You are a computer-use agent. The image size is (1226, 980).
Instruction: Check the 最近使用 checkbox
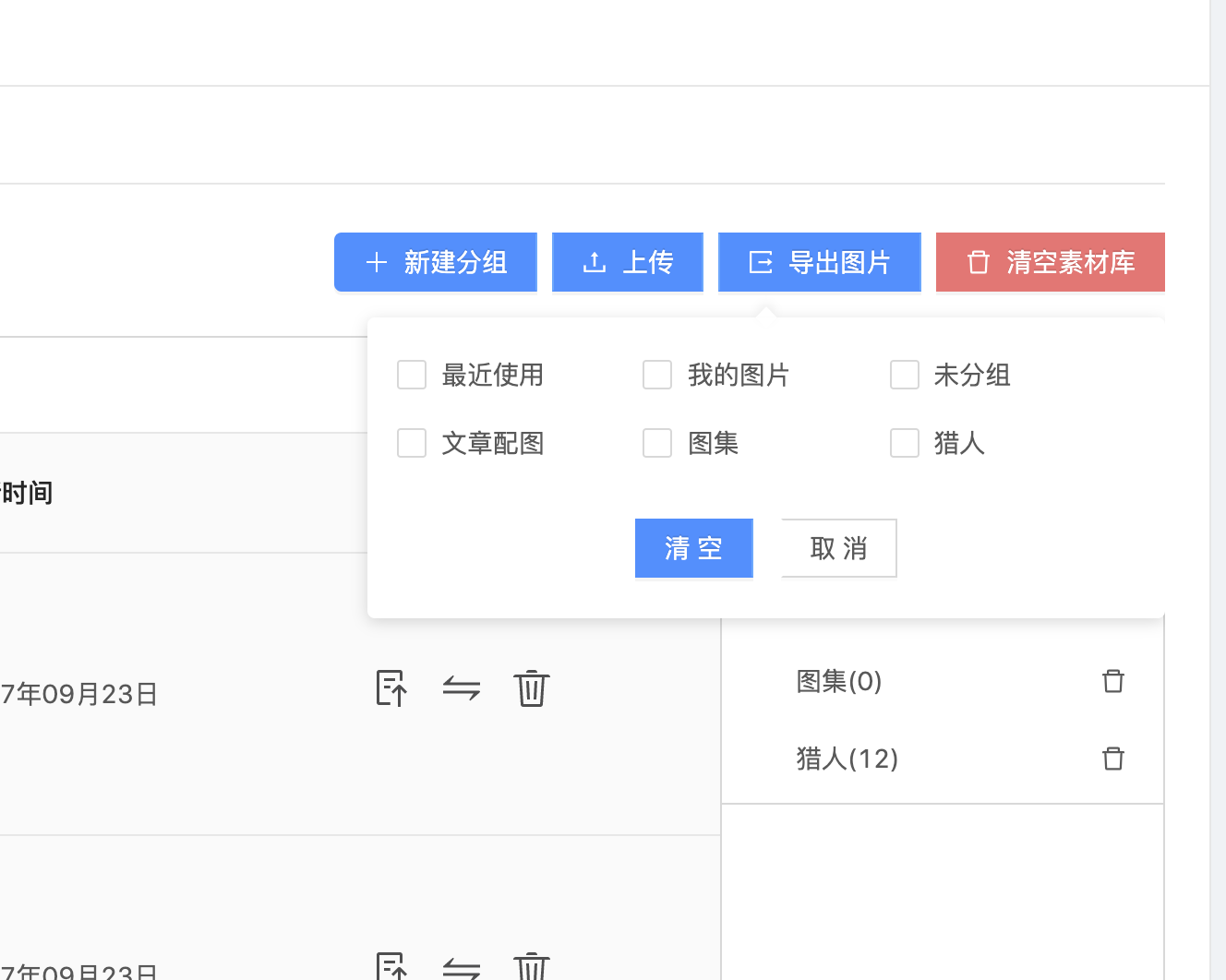[412, 375]
